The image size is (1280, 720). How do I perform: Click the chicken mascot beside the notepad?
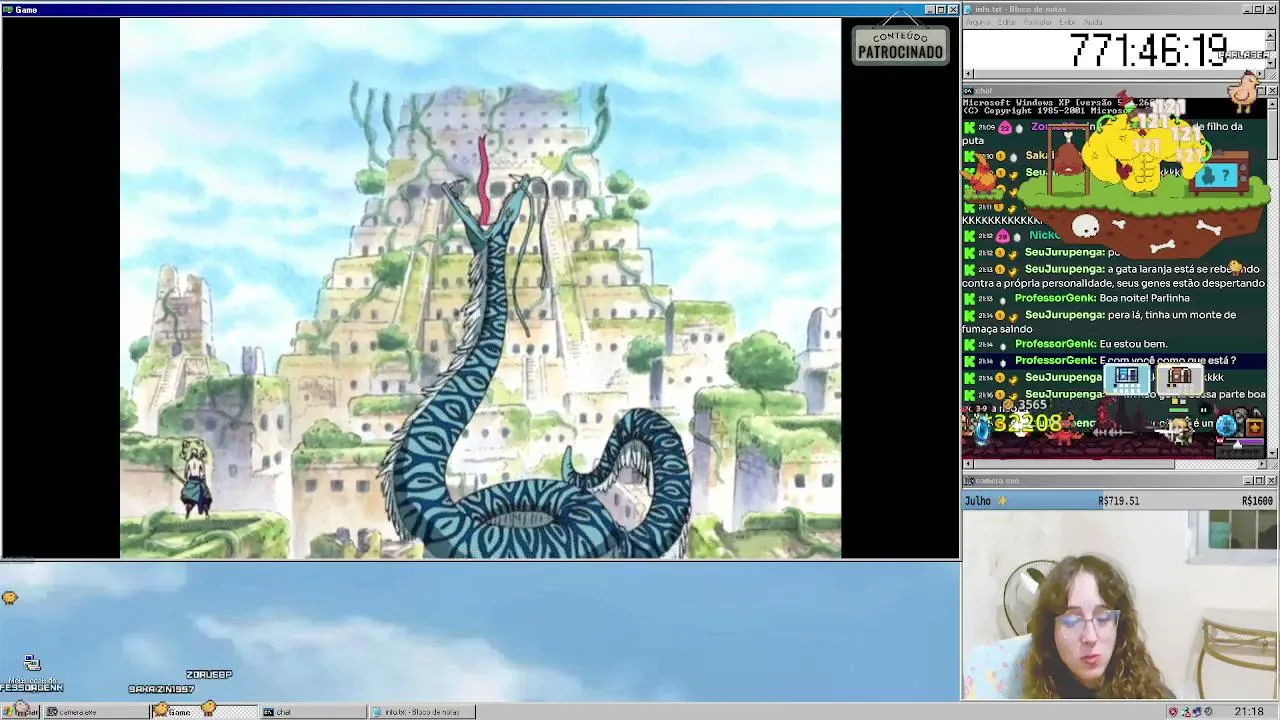point(1245,90)
